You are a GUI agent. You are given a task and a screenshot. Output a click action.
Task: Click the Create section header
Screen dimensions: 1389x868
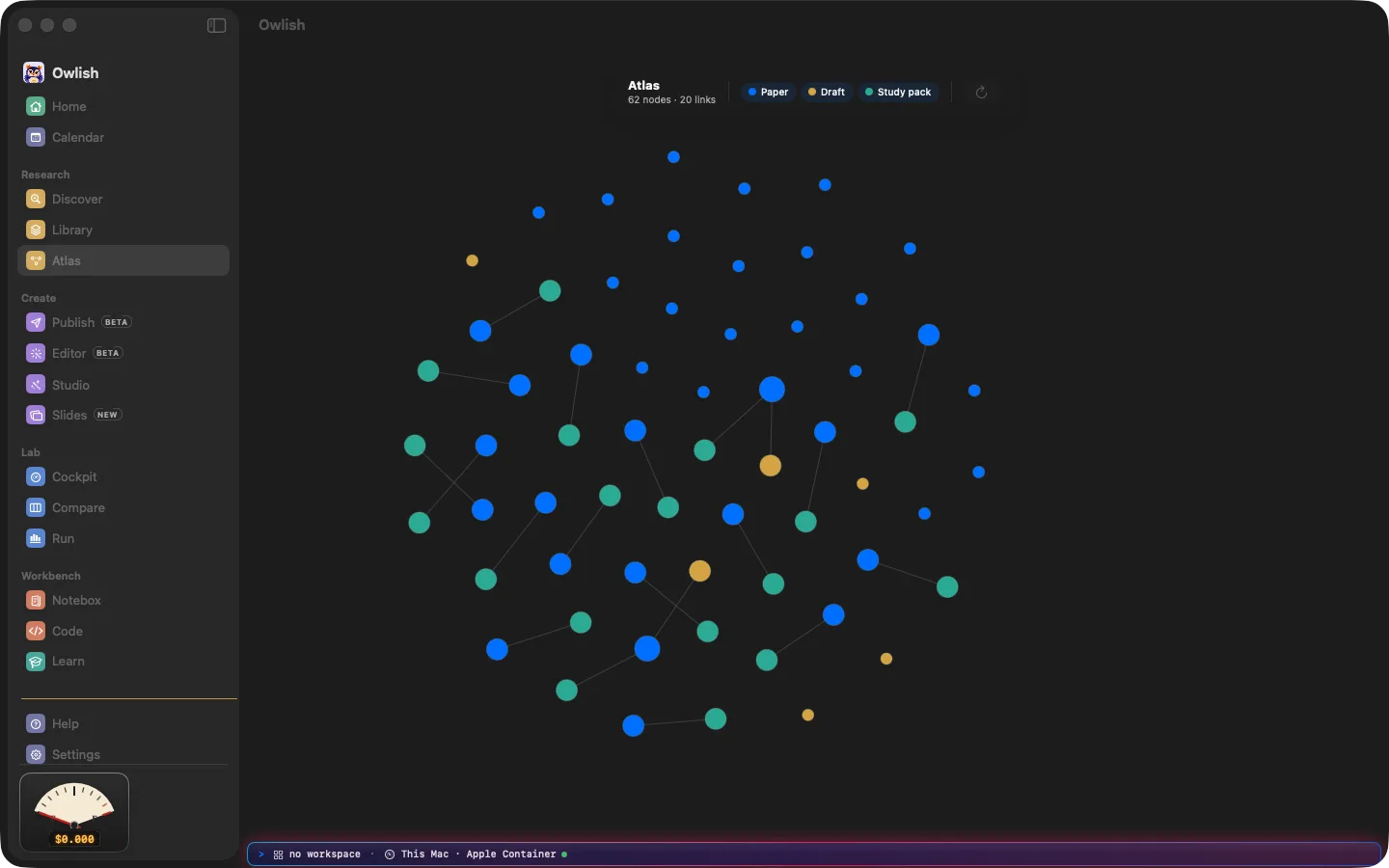pyautogui.click(x=39, y=298)
